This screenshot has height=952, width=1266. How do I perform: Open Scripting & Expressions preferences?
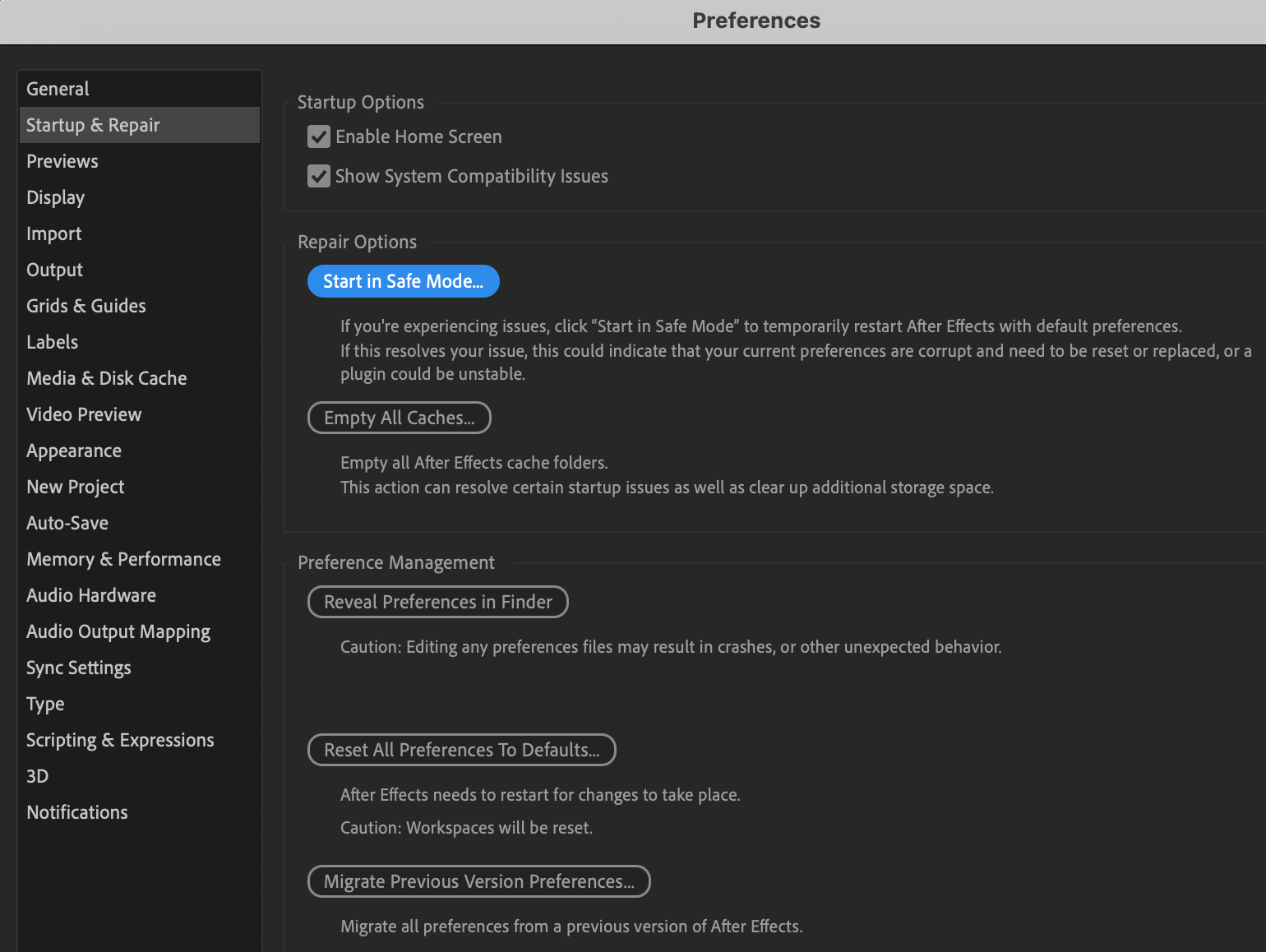pos(120,740)
